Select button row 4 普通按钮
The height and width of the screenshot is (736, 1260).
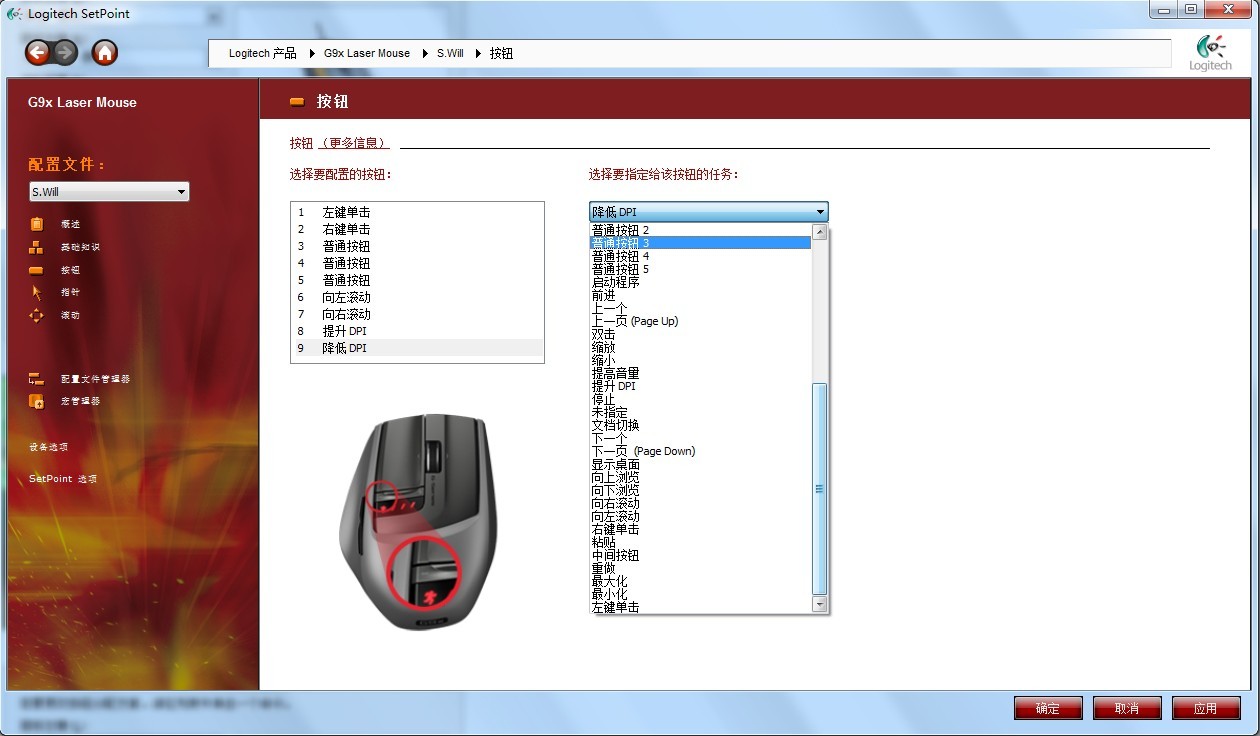(417, 264)
